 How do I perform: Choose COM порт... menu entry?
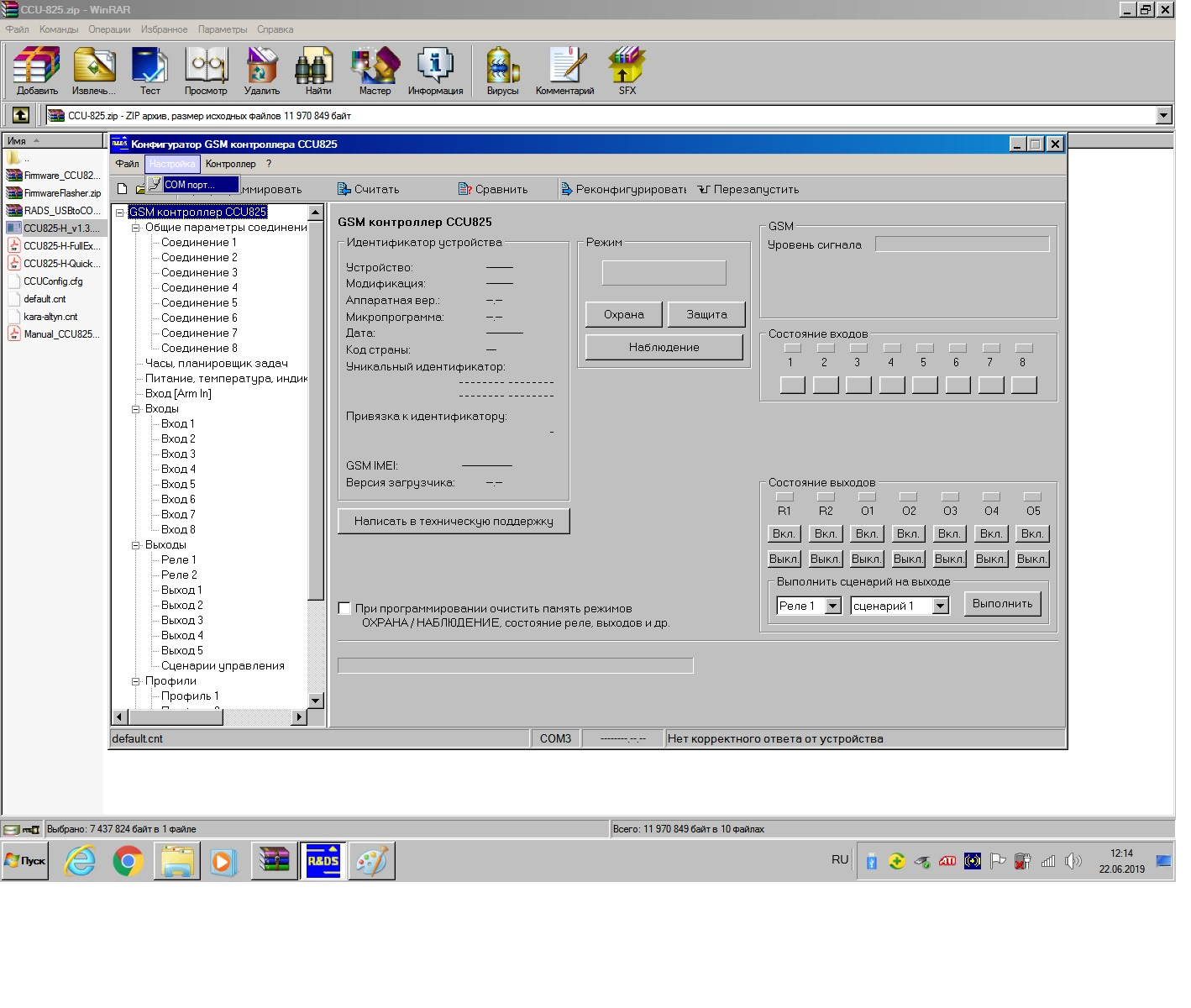[192, 184]
